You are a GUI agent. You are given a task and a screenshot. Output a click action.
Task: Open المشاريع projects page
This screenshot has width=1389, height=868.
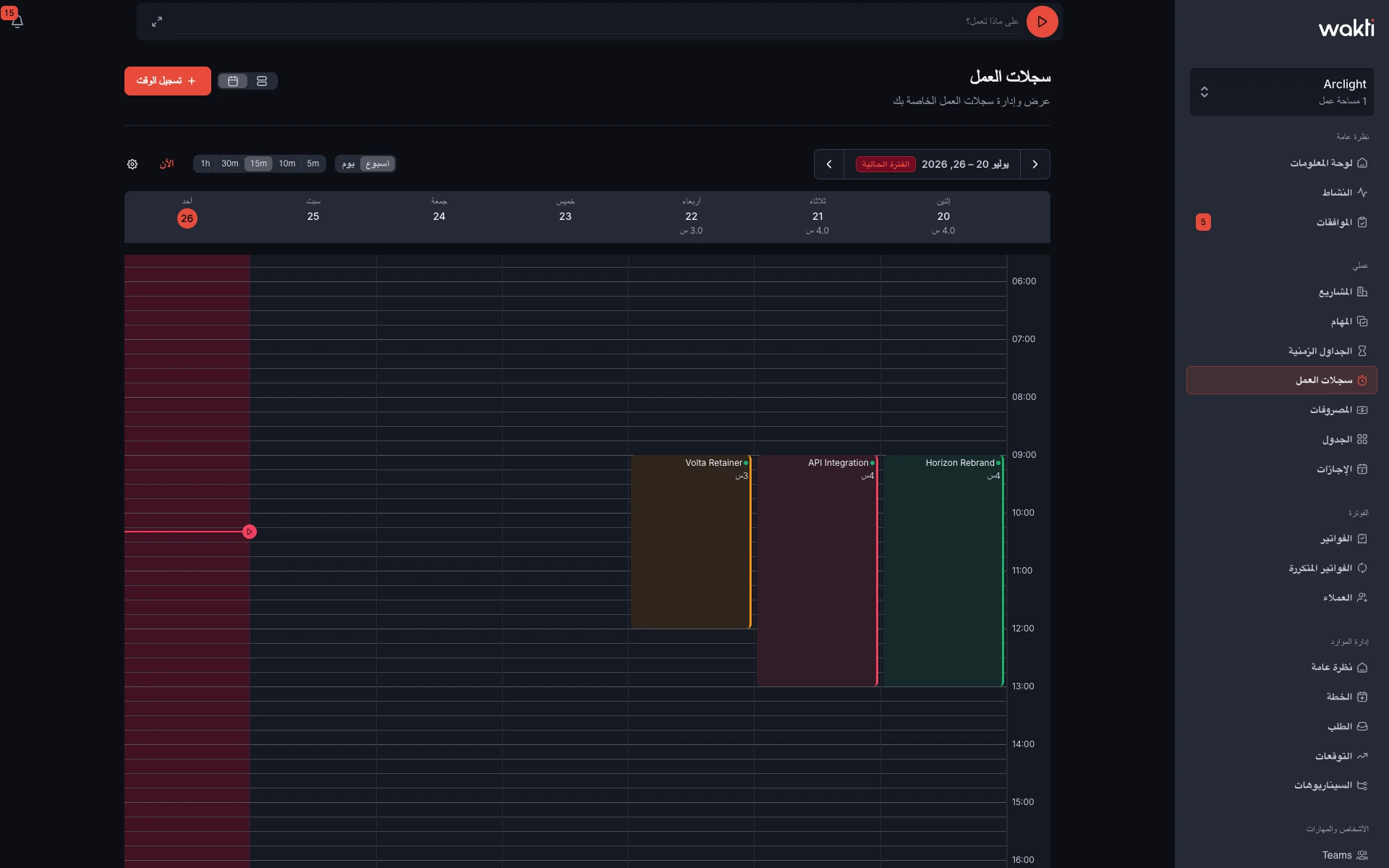(1281, 292)
